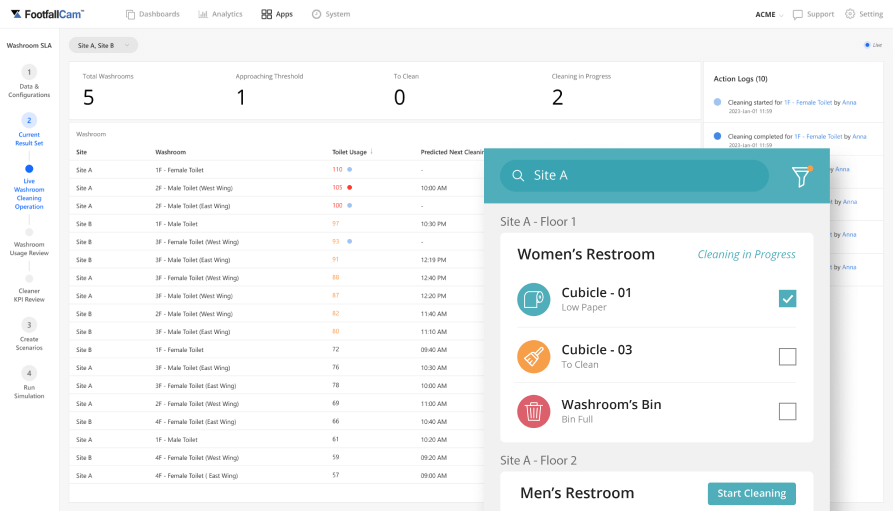
Task: Open Support chat link
Action: tap(813, 14)
